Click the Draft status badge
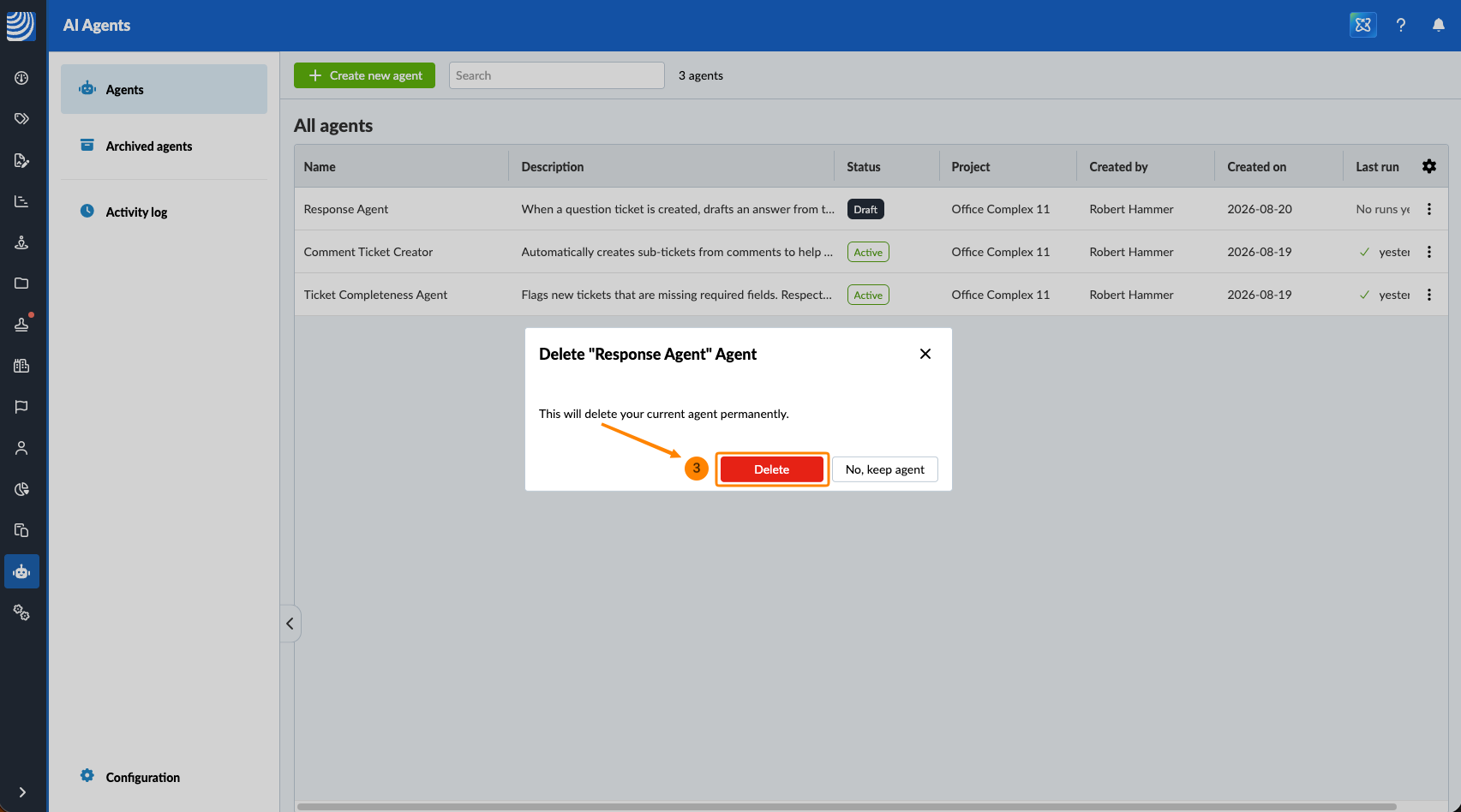This screenshot has height=812, width=1461. click(x=865, y=209)
